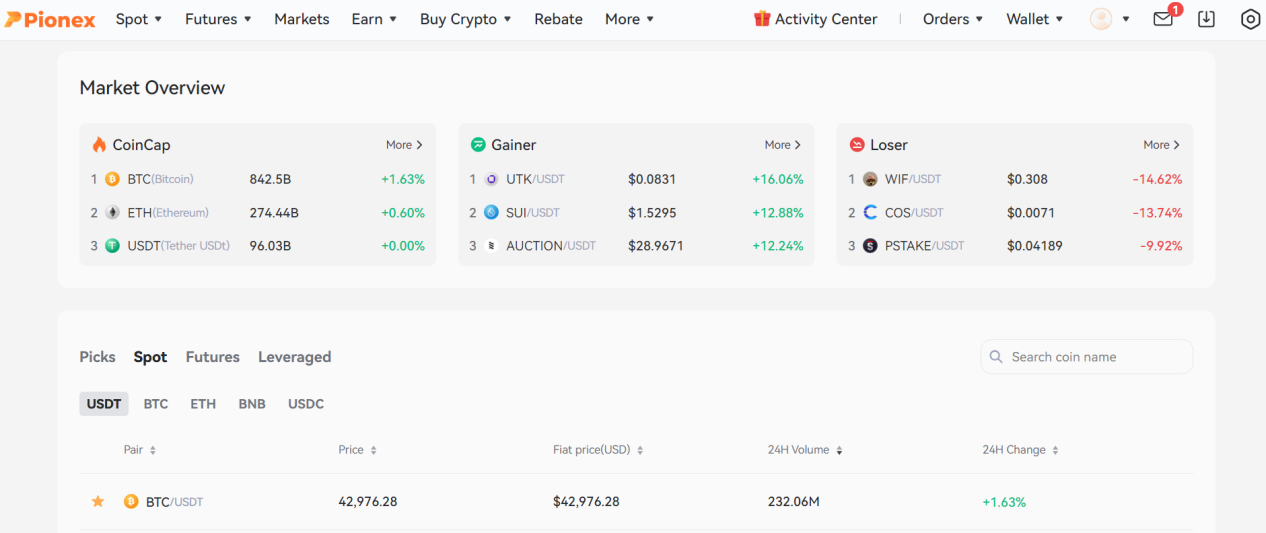Image resolution: width=1266 pixels, height=533 pixels.
Task: Sort table by Price column
Action: (357, 450)
